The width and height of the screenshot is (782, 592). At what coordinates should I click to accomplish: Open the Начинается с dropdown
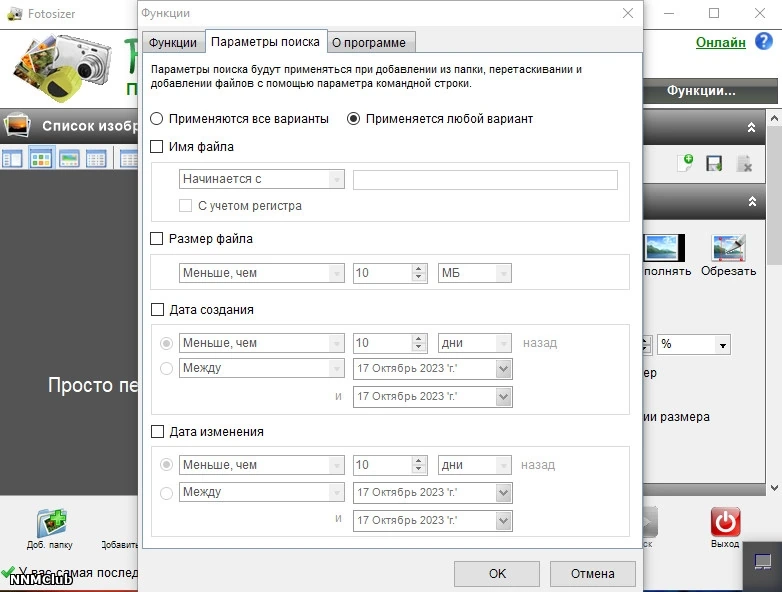click(262, 179)
